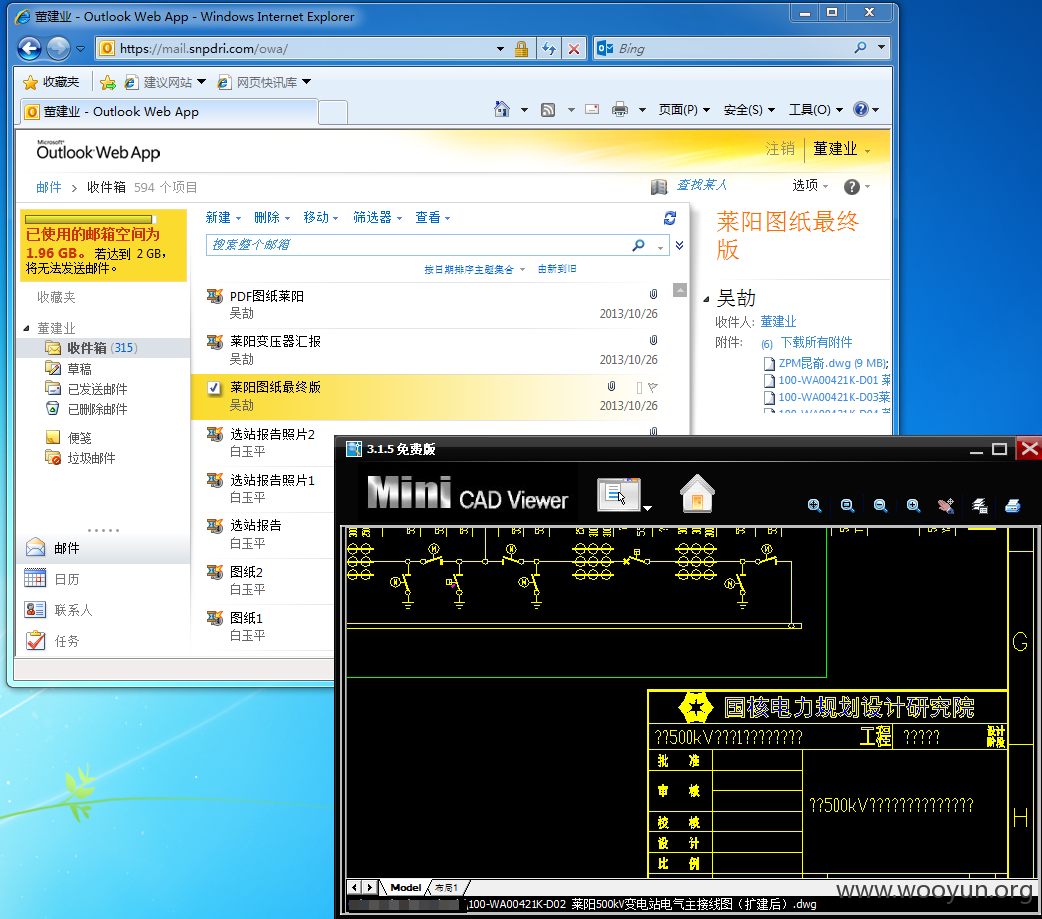1042x919 pixels.
Task: Open the 已删除邮件 folder
Action: [x=97, y=409]
